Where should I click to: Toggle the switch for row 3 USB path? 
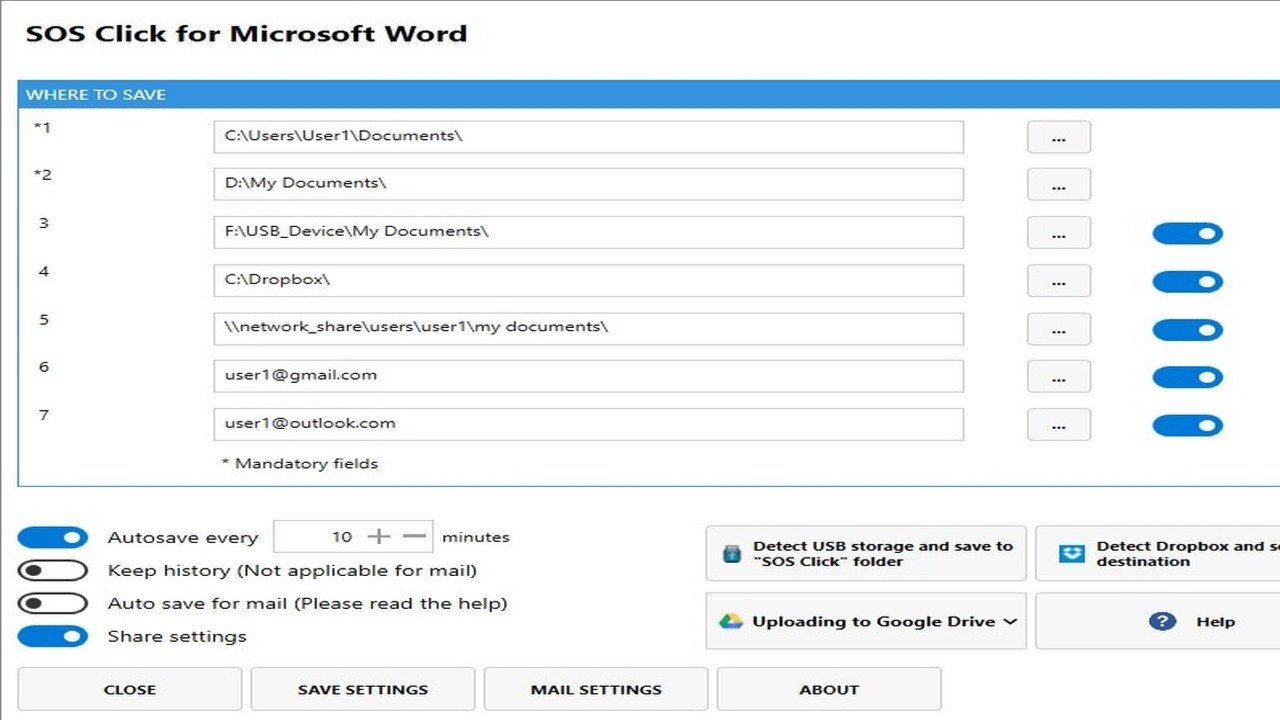(1188, 234)
